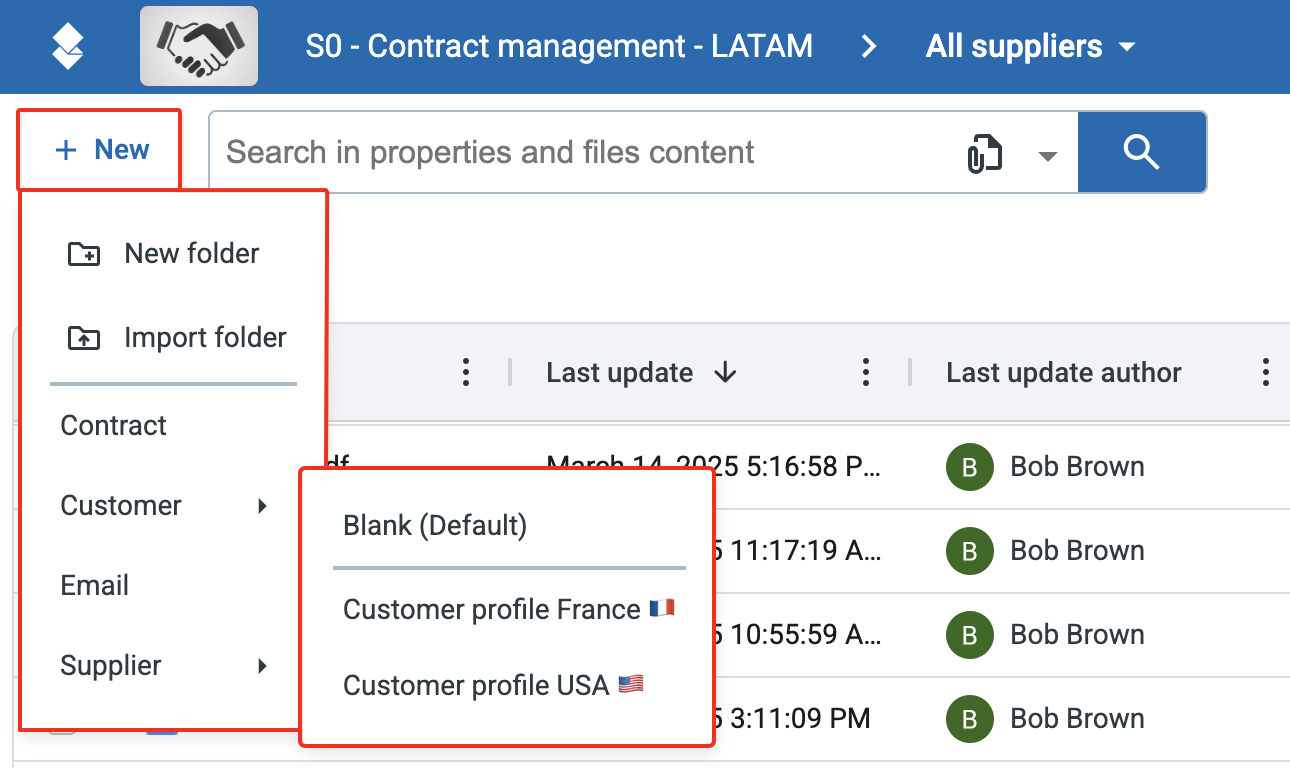The height and width of the screenshot is (768, 1290).
Task: Click the stacked layers icon in the top bar
Action: 66,45
